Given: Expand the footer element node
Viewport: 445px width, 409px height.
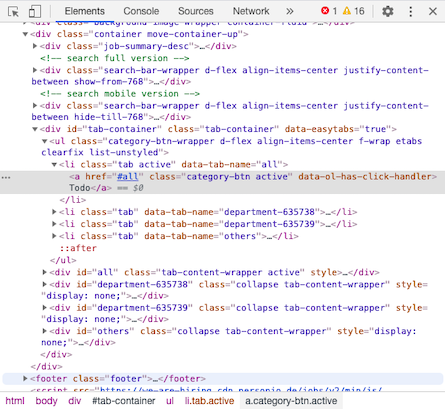Looking at the screenshot, I should click(x=25, y=378).
